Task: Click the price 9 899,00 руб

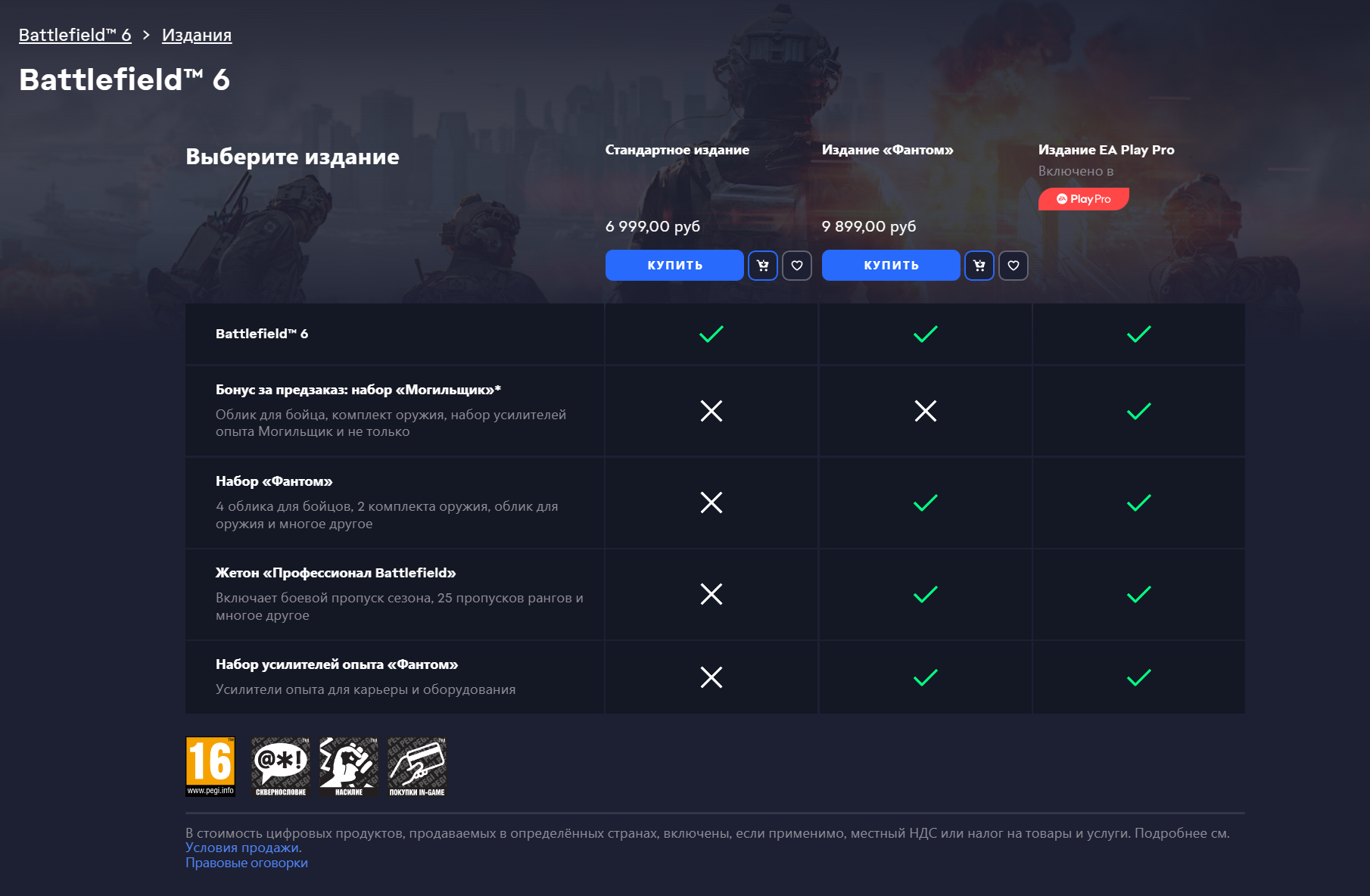Action: tap(869, 226)
